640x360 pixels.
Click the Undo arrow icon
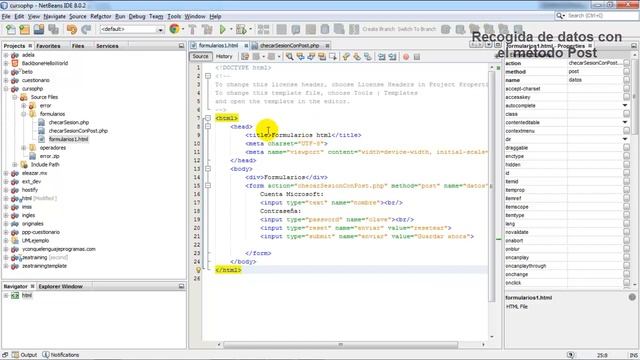point(72,29)
